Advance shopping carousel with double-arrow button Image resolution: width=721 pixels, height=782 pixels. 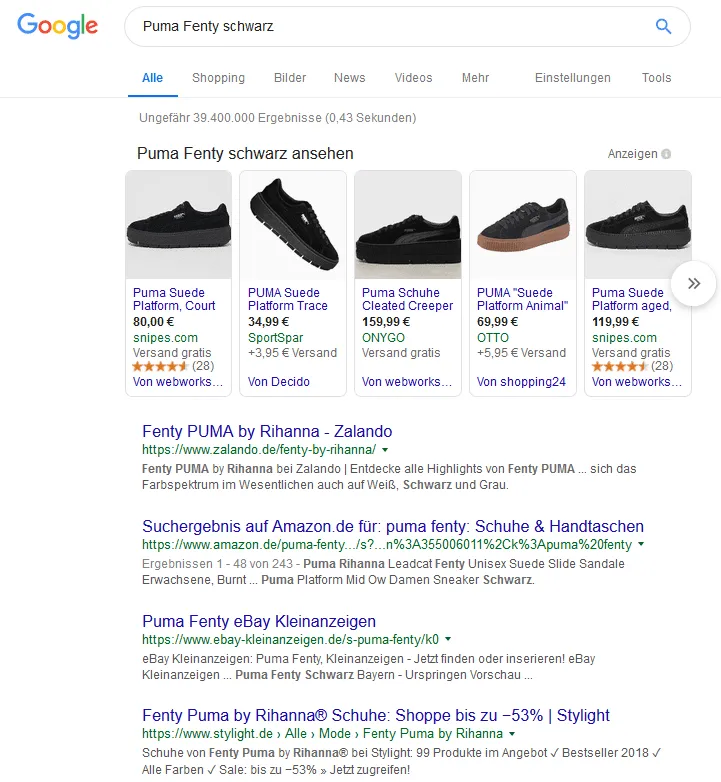[694, 283]
